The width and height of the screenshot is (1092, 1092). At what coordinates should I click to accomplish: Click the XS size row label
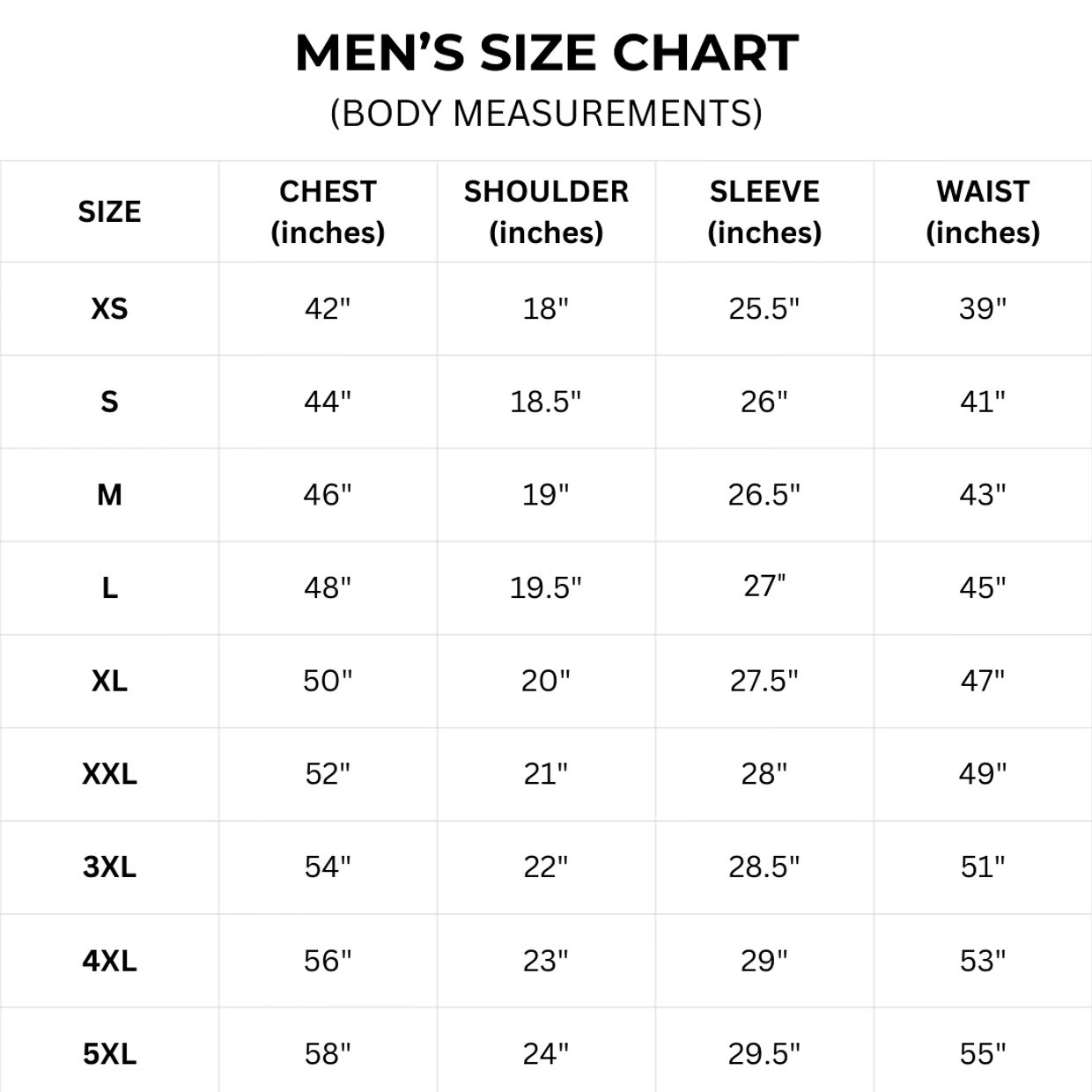pyautogui.click(x=109, y=309)
